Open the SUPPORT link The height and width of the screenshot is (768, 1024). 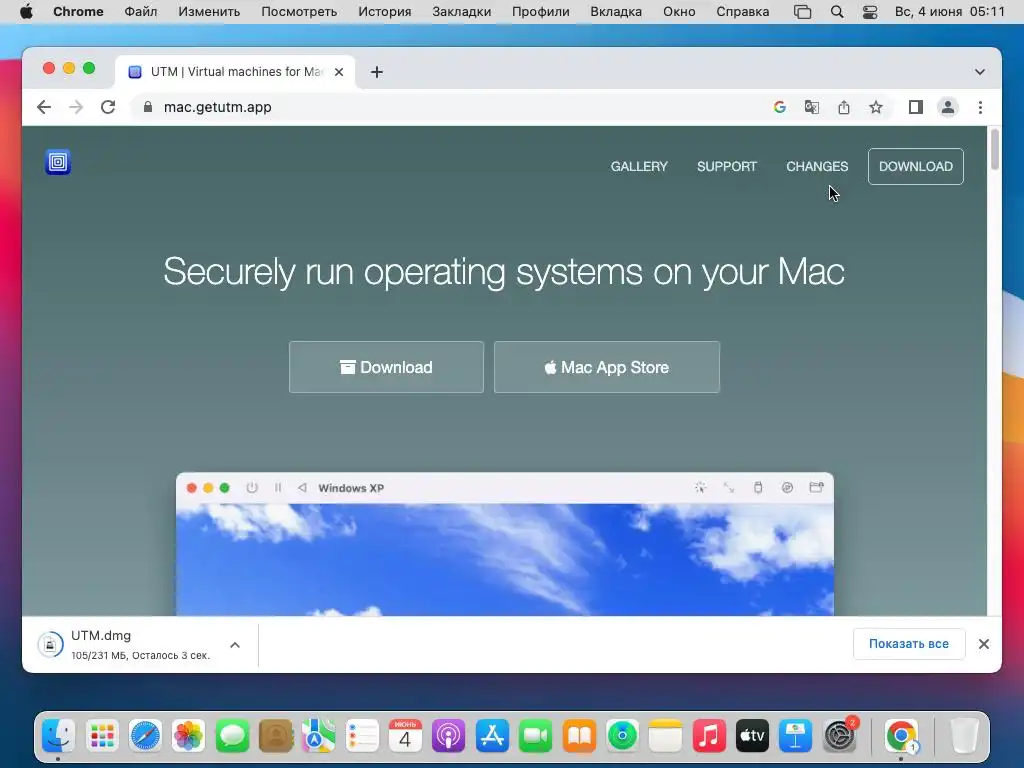(727, 167)
